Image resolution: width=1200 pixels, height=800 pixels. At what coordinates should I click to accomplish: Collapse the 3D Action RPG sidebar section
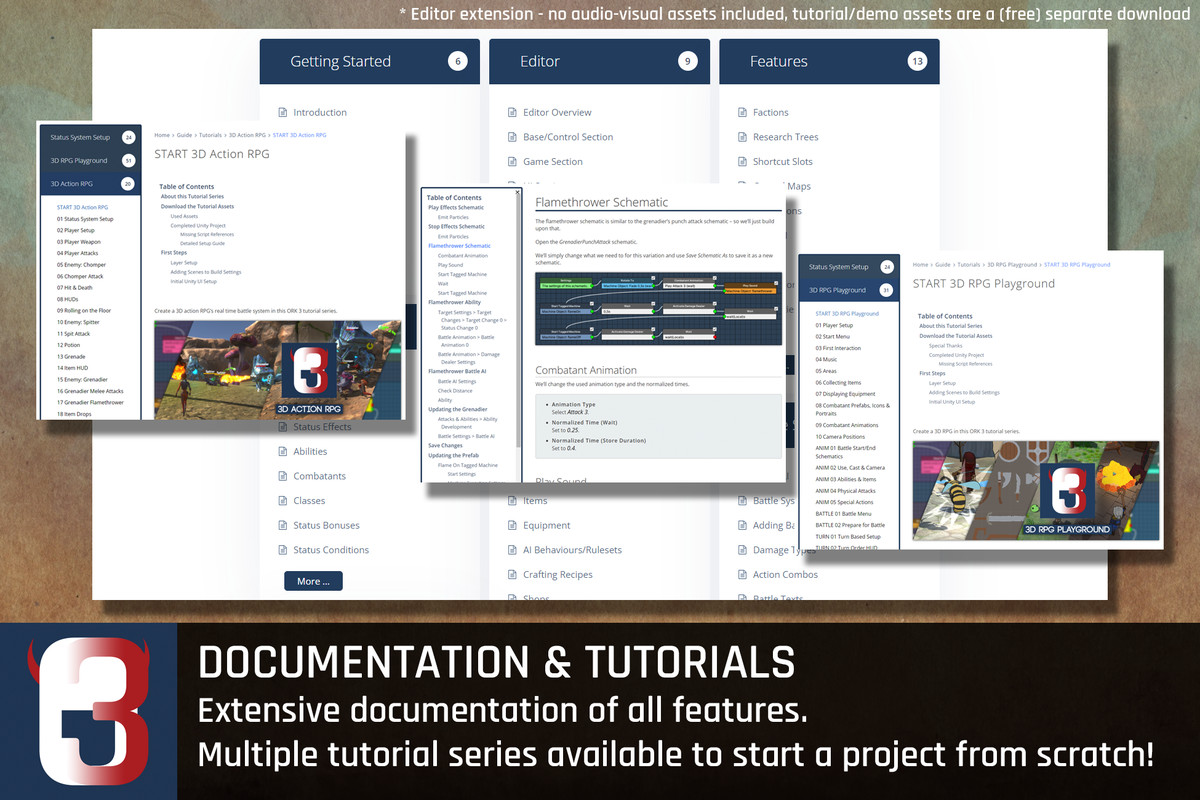pyautogui.click(x=91, y=184)
